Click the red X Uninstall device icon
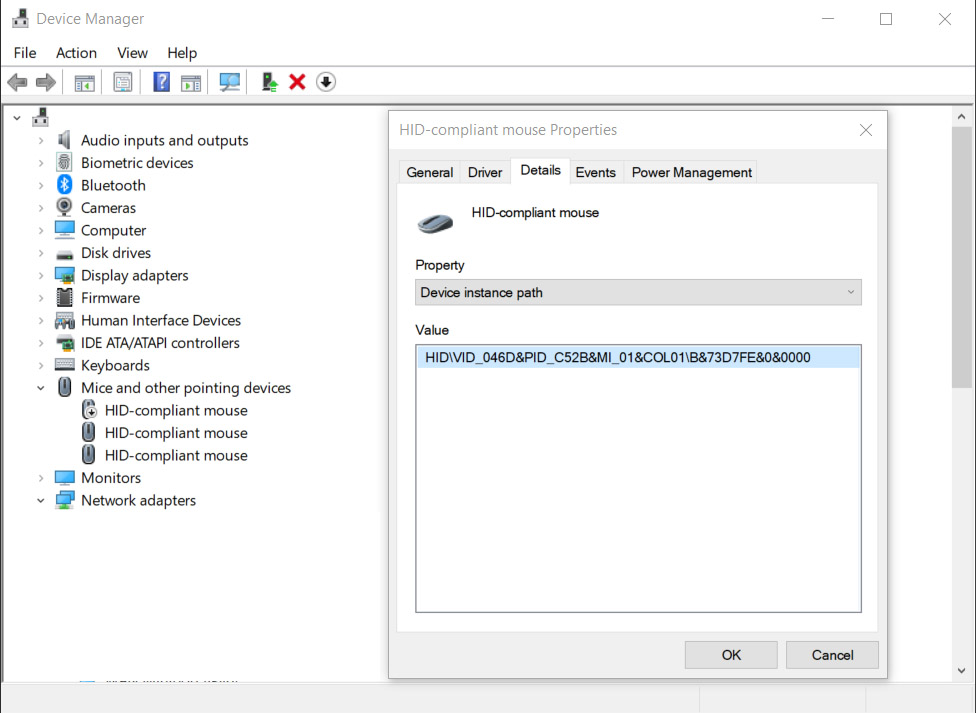Viewport: 976px width, 713px height. pos(297,82)
